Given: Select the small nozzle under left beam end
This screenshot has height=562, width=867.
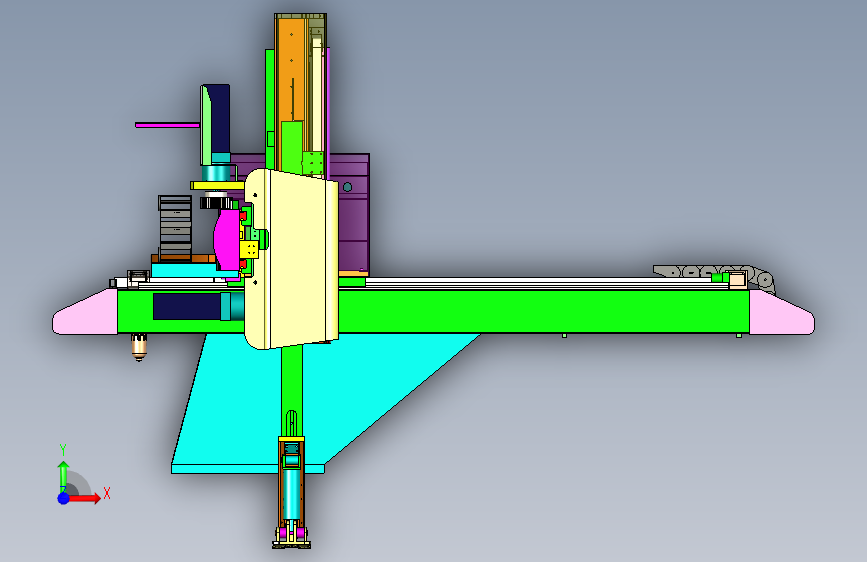Looking at the screenshot, I should click(139, 347).
